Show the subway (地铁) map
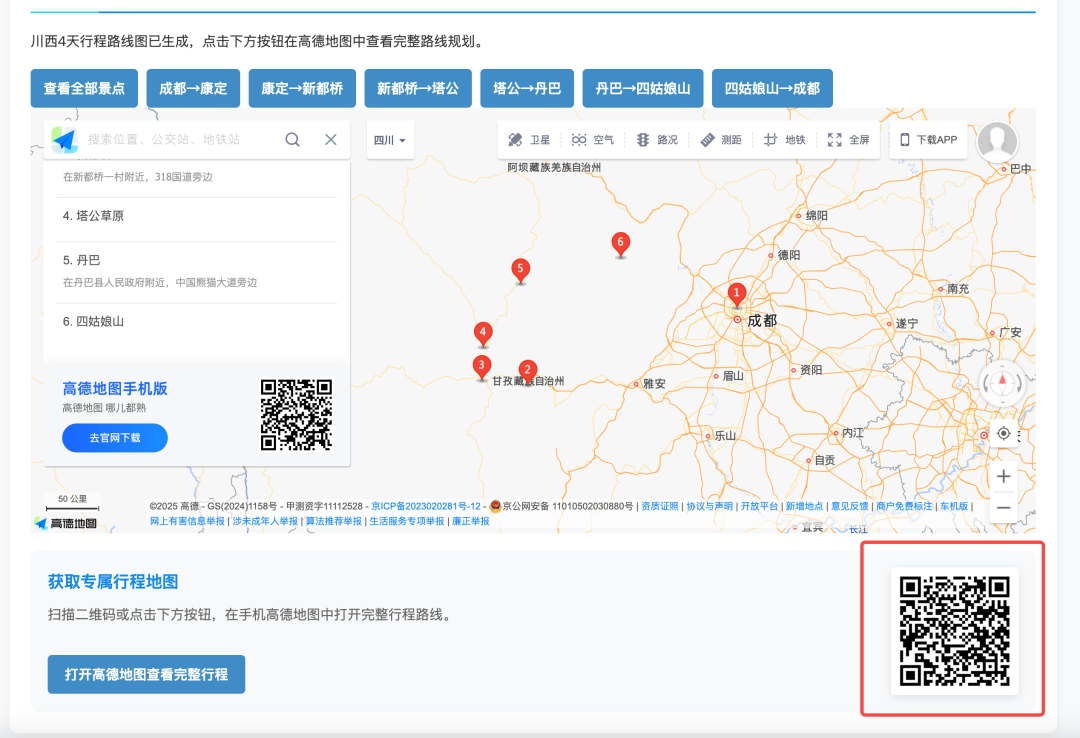The height and width of the screenshot is (738, 1080). pos(784,140)
